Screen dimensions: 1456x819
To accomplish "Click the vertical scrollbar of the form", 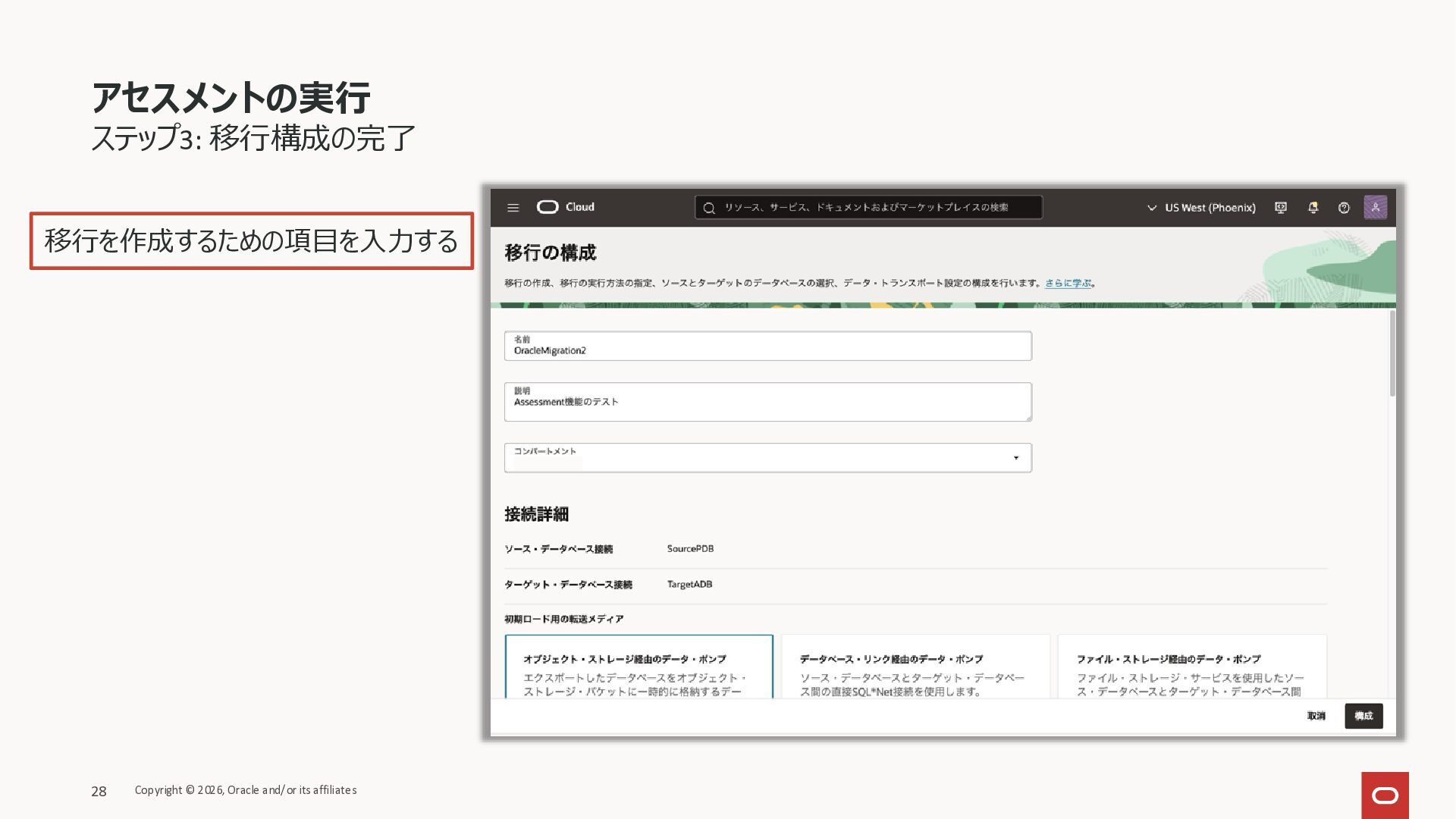I will point(1392,353).
